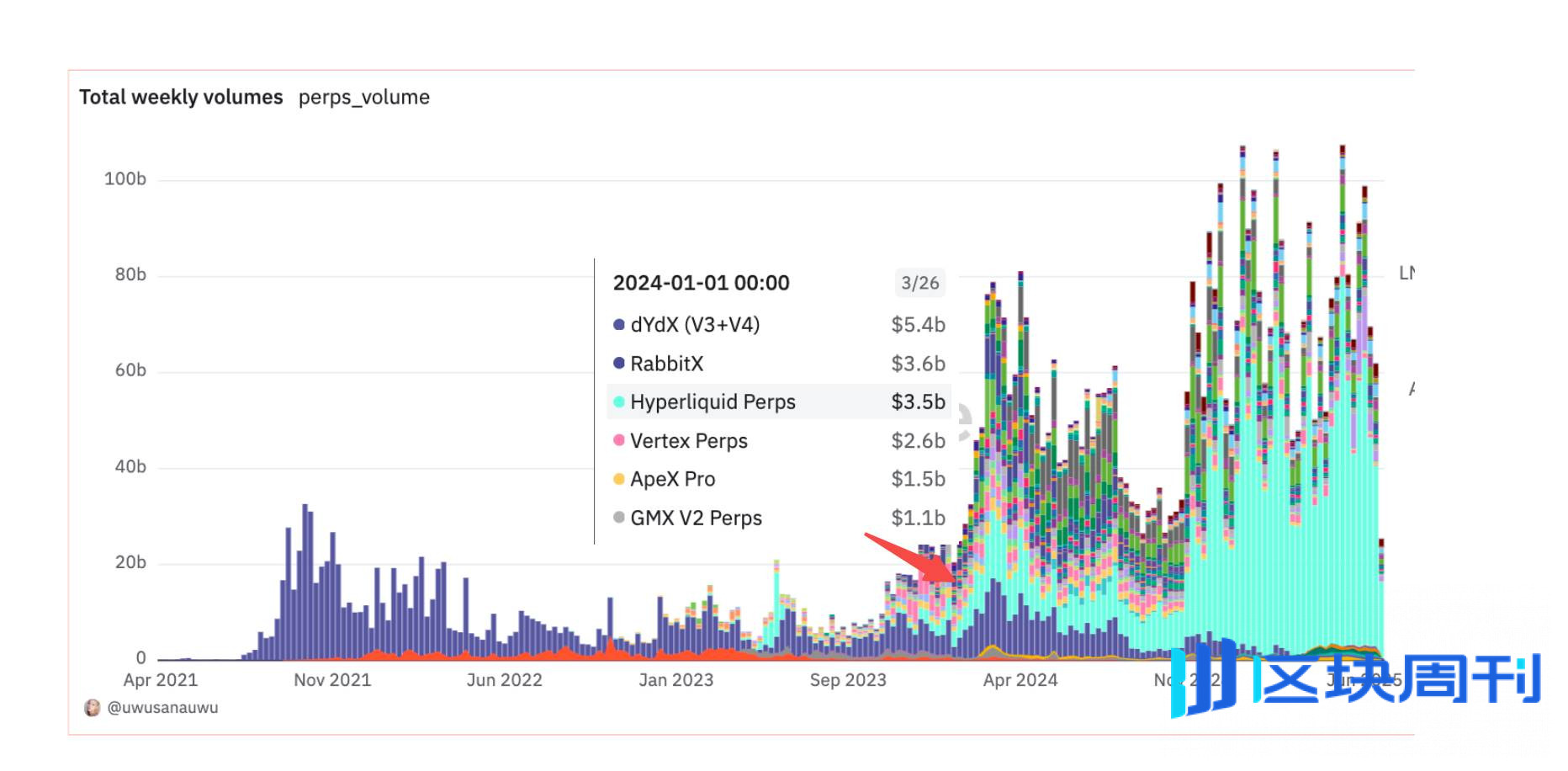Viewport: 1568px width, 771px height.
Task: Click the GMX V2 Perps tooltip row
Action: [x=779, y=518]
